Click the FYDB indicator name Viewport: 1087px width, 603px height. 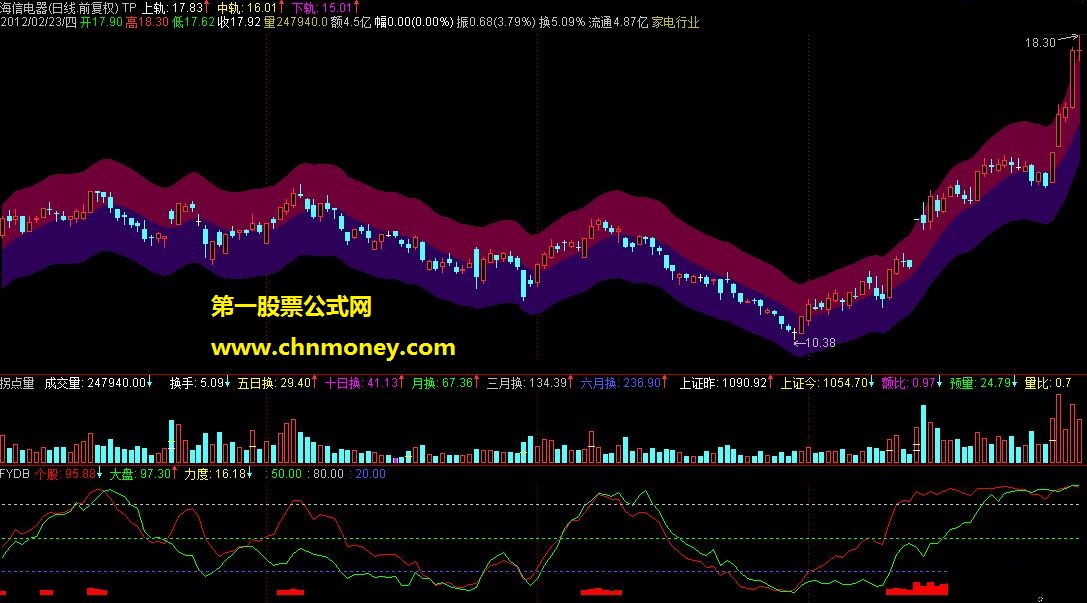tap(15, 474)
